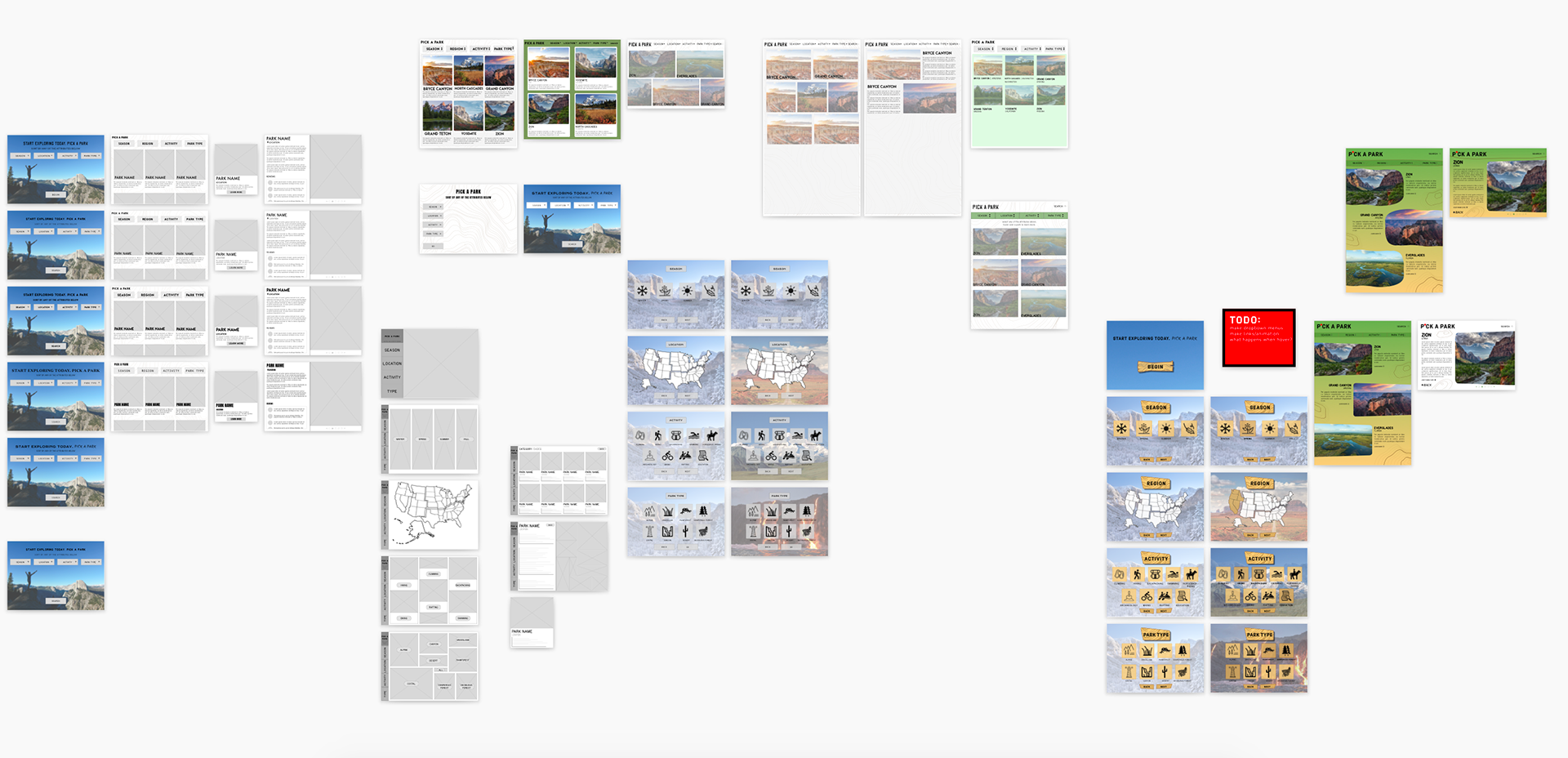Click the Grand Canyon photo in upper green-yellow frame
Viewport: 1568px width, 758px height.
[x=1414, y=229]
